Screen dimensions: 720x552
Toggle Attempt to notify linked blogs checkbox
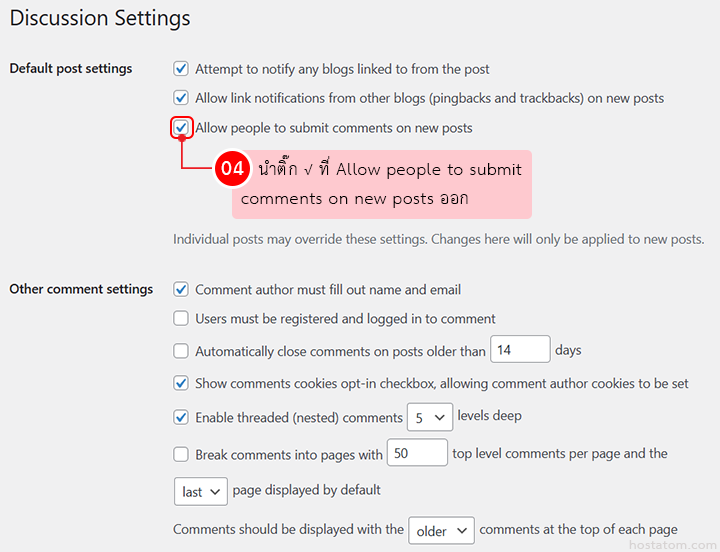coord(181,69)
